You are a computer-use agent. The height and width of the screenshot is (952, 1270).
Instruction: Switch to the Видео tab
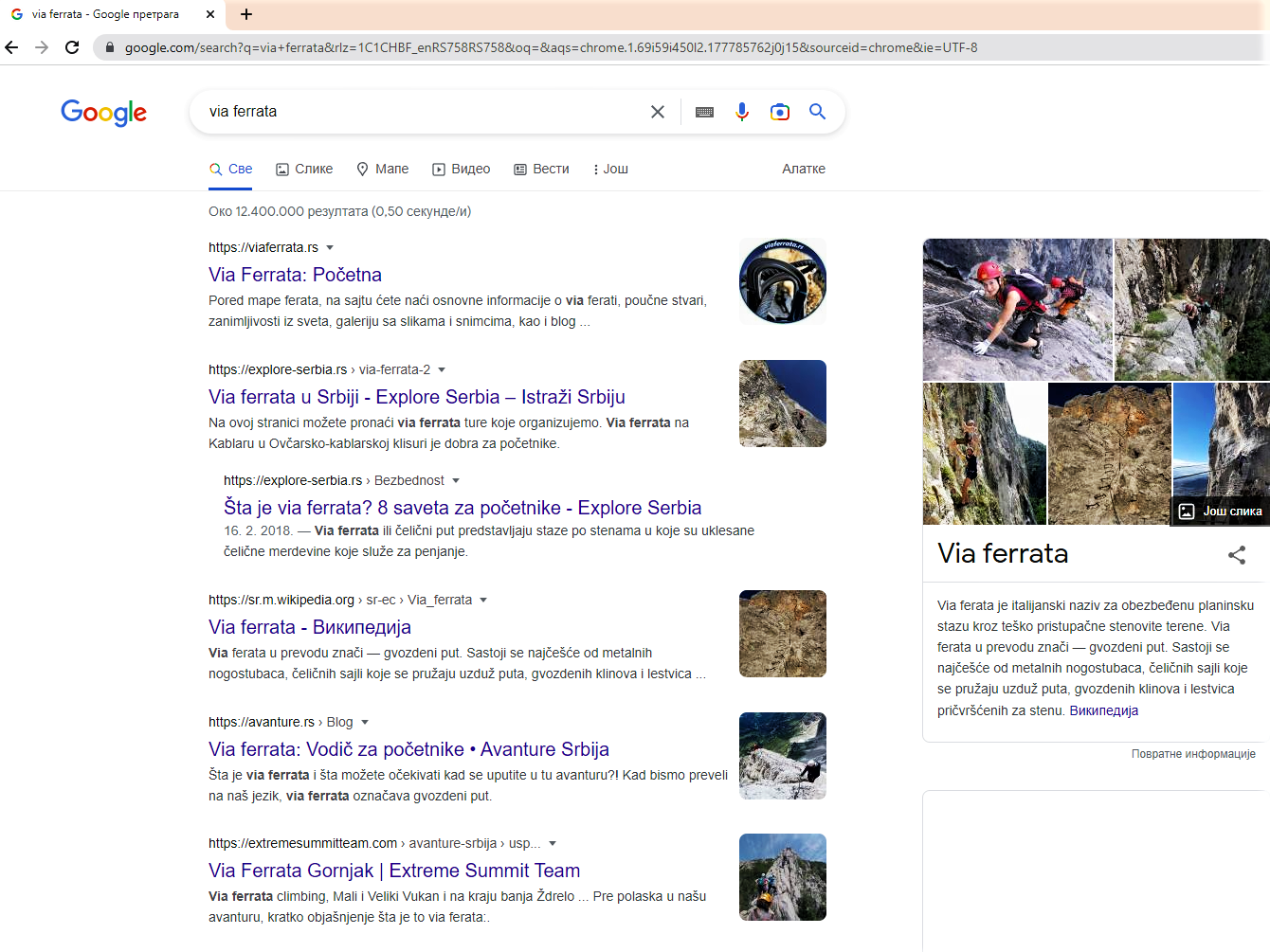pos(462,169)
